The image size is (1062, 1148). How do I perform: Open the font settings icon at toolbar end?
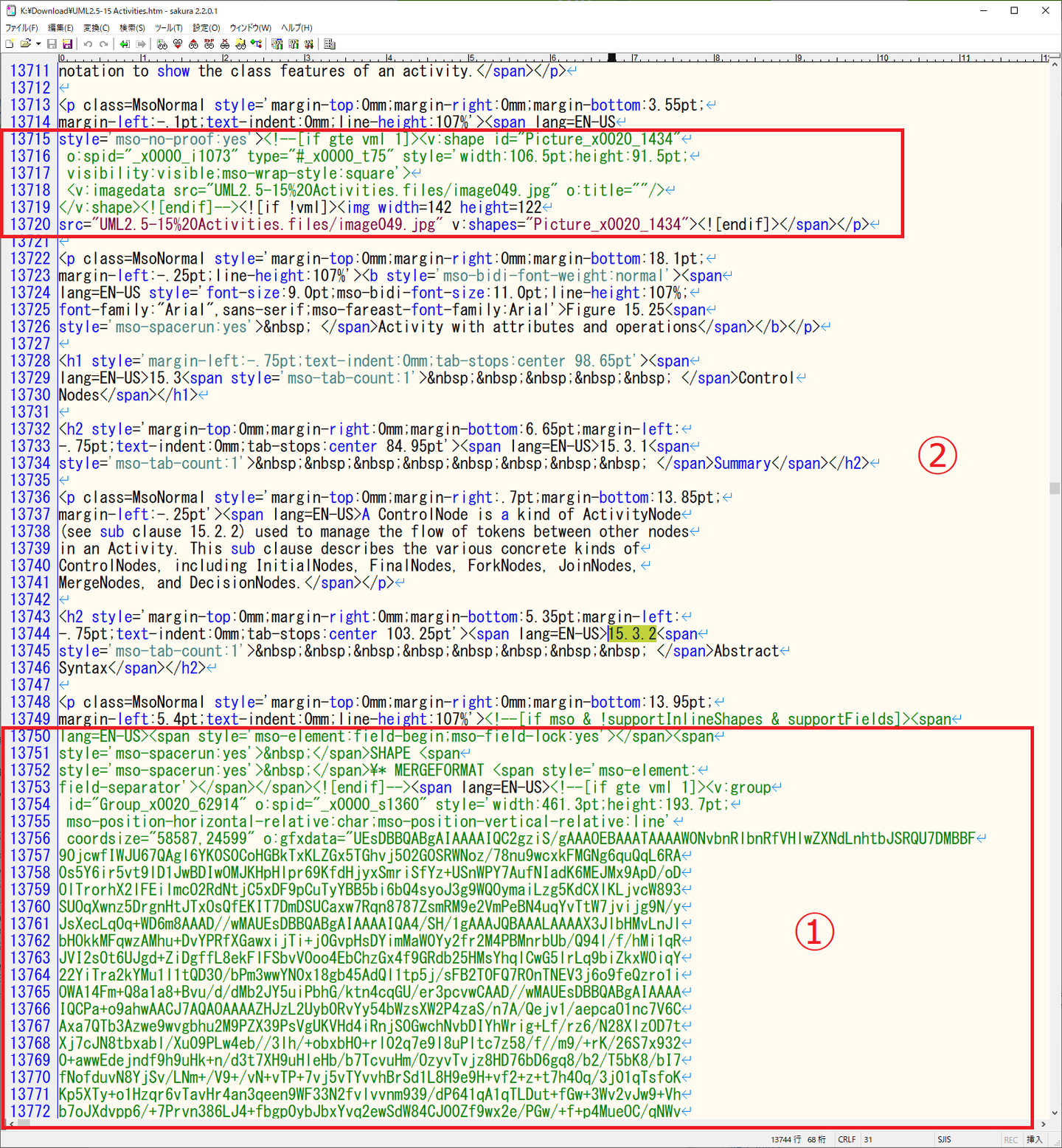330,44
